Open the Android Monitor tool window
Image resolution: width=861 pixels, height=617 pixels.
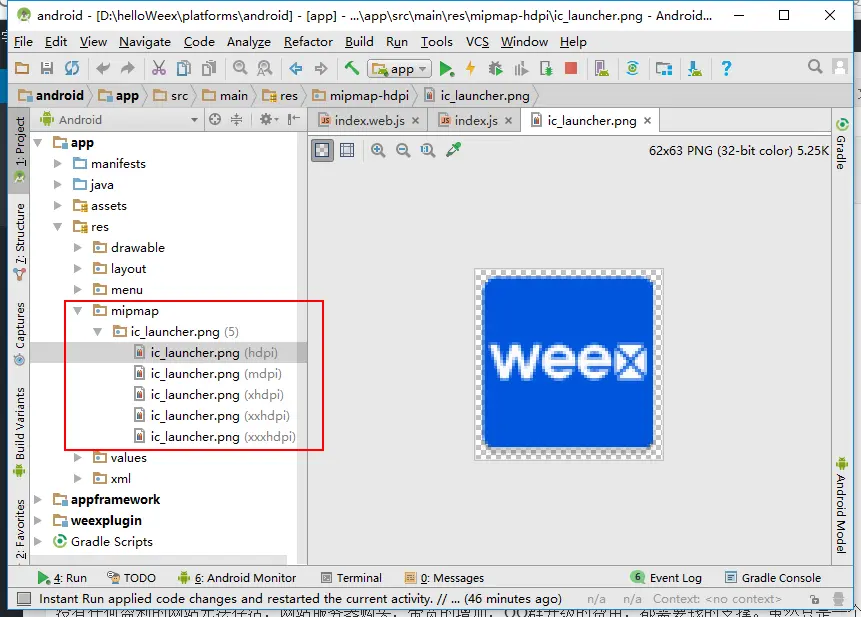(x=237, y=577)
